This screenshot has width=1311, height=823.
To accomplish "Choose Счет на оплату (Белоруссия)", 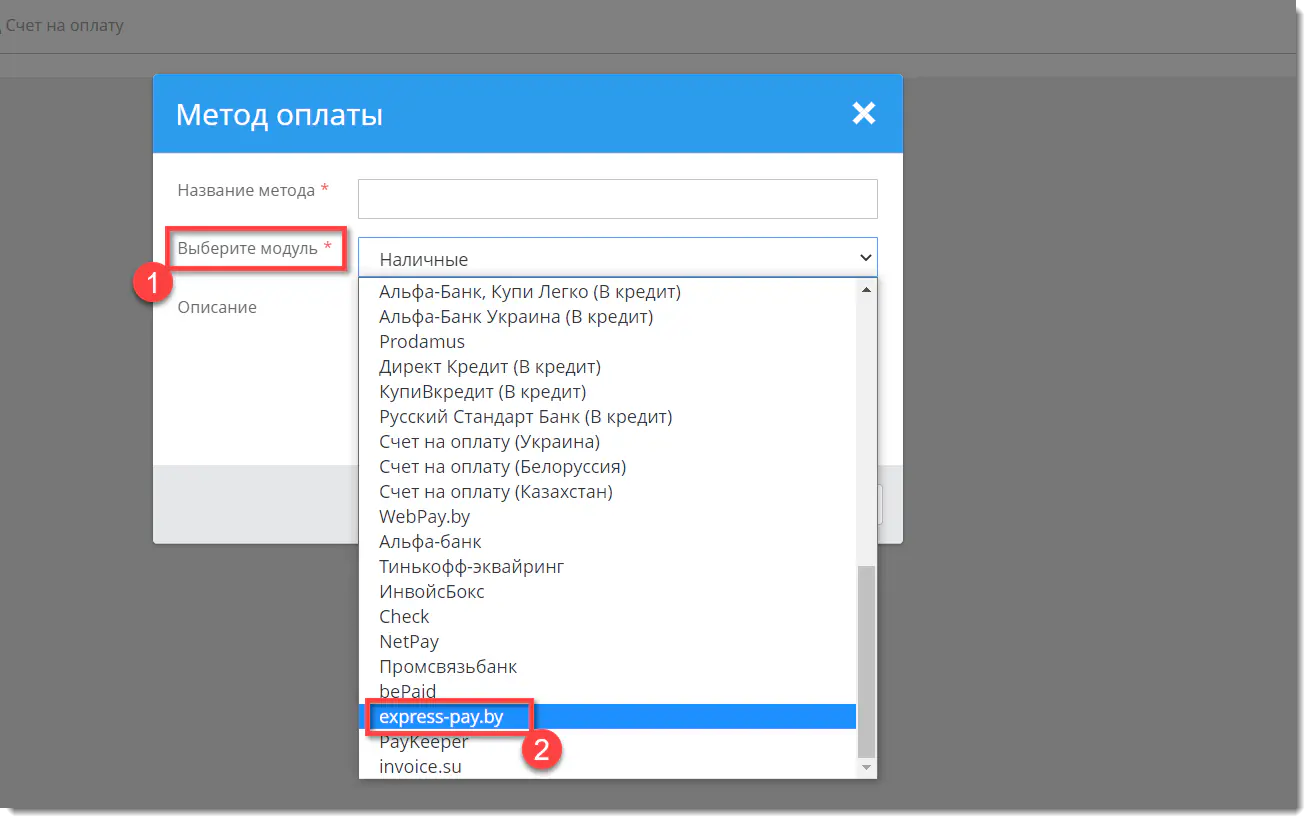I will 503,467.
